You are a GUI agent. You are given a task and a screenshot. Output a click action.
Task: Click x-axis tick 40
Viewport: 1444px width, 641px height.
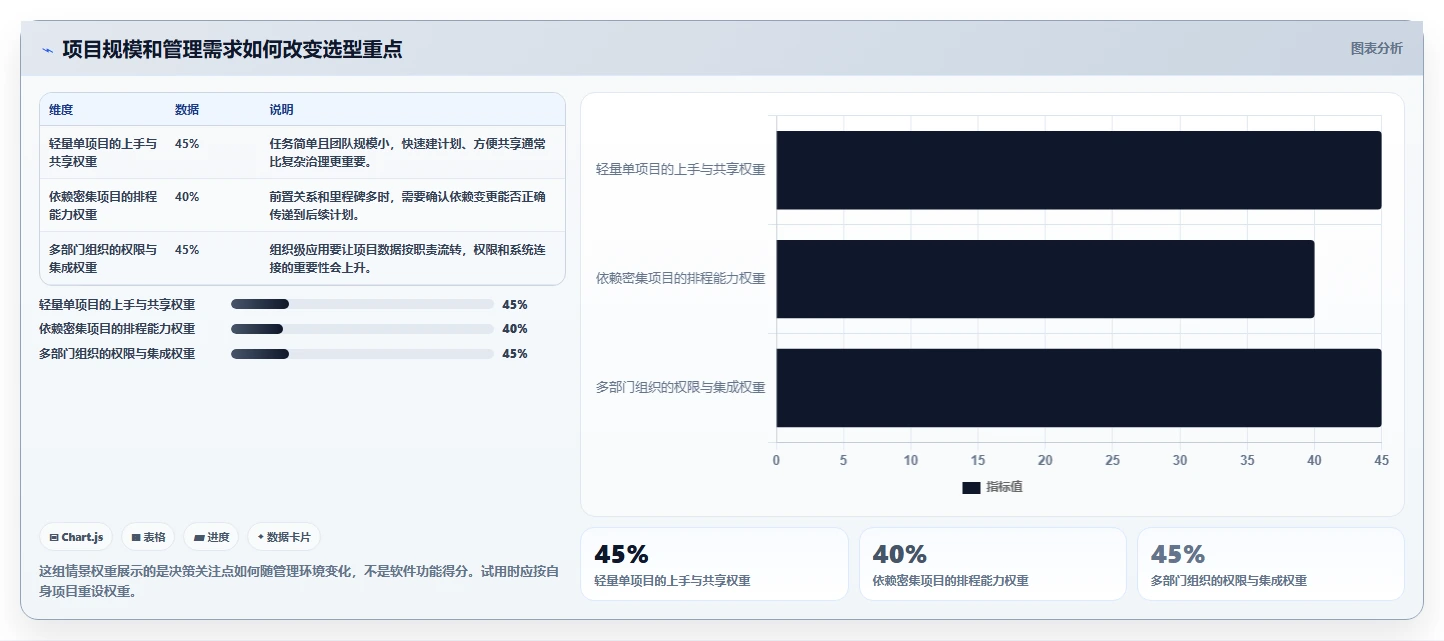1315,460
